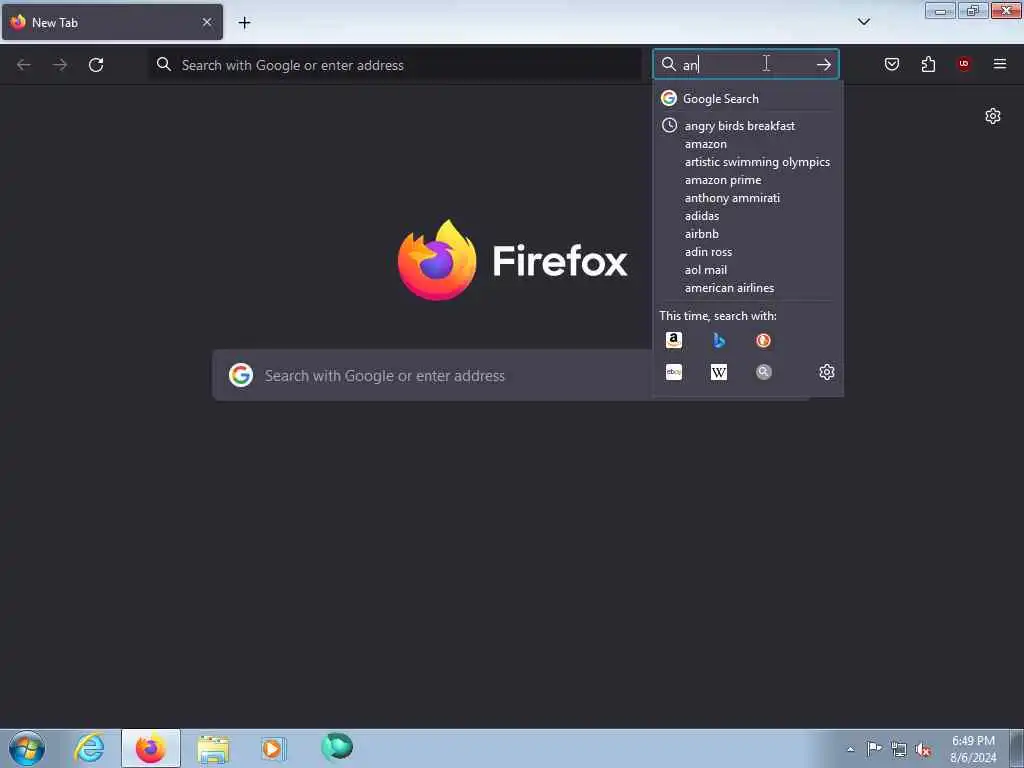Show hidden system tray icons

point(850,749)
